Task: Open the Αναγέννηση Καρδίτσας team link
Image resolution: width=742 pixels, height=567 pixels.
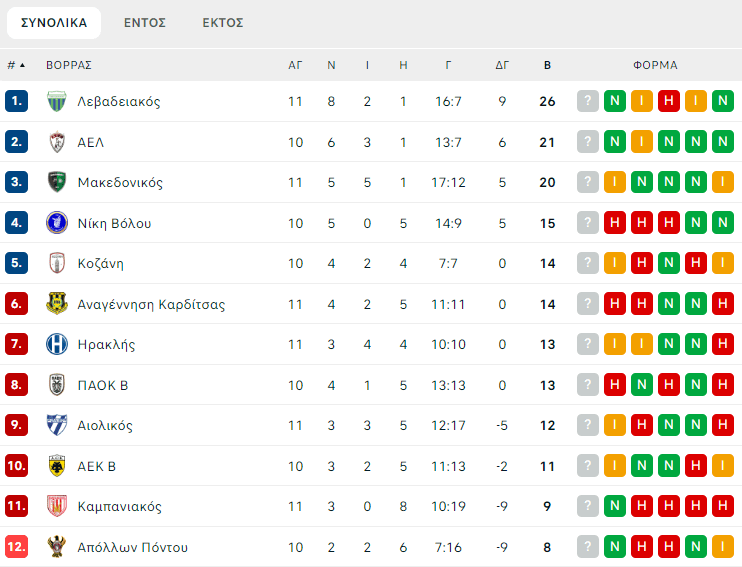Action: point(151,304)
